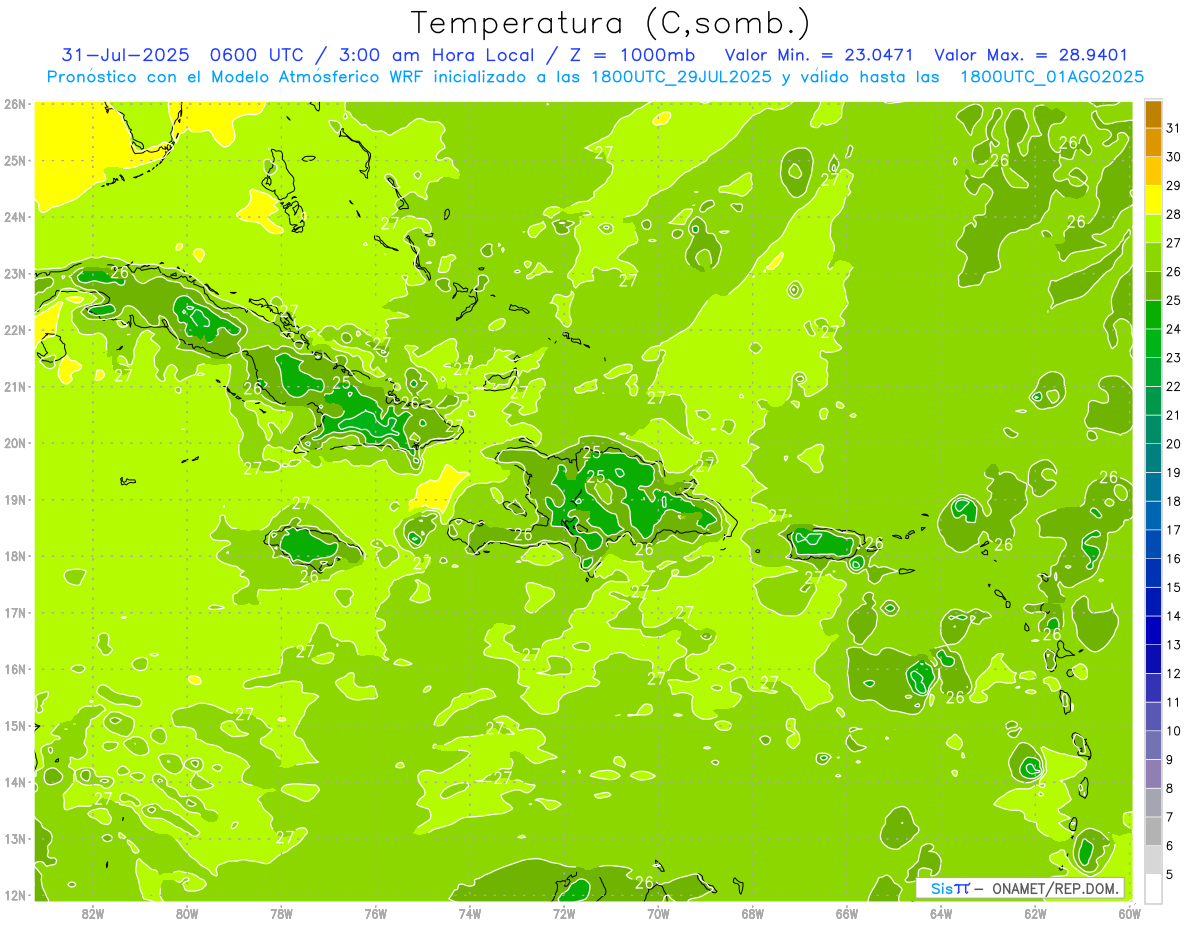The height and width of the screenshot is (927, 1200).
Task: Click the '20N' latitude axis label
Action: point(15,443)
